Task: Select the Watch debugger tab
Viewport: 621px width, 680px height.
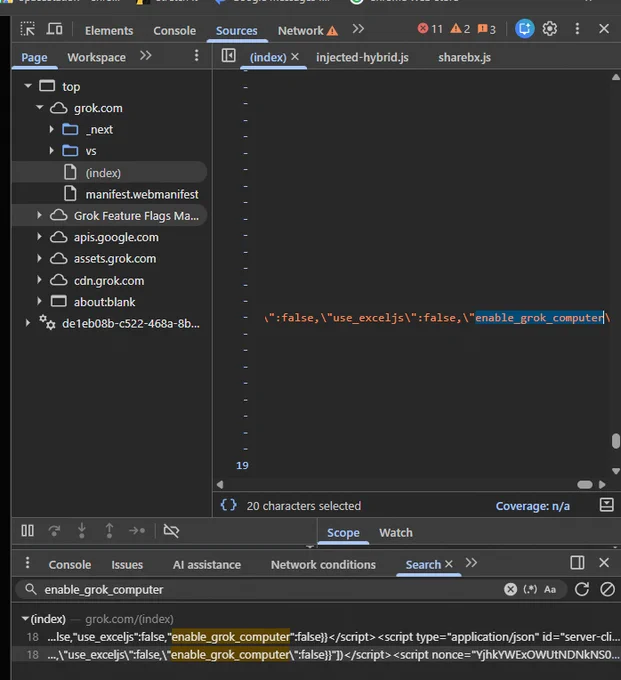Action: [396, 533]
